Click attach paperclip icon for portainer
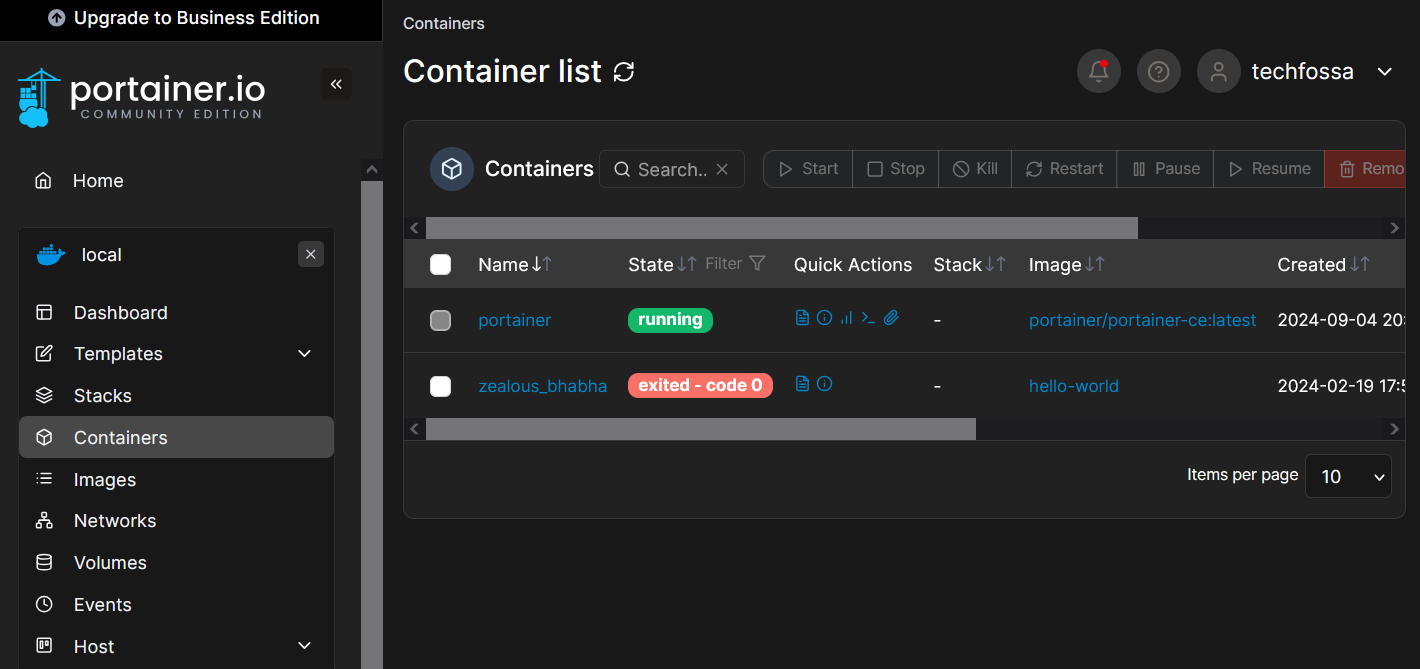The height and width of the screenshot is (669, 1420). pos(891,318)
